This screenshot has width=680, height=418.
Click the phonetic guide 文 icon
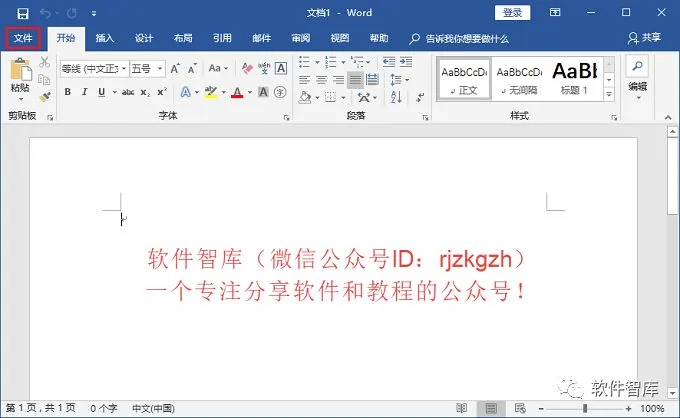pos(264,68)
